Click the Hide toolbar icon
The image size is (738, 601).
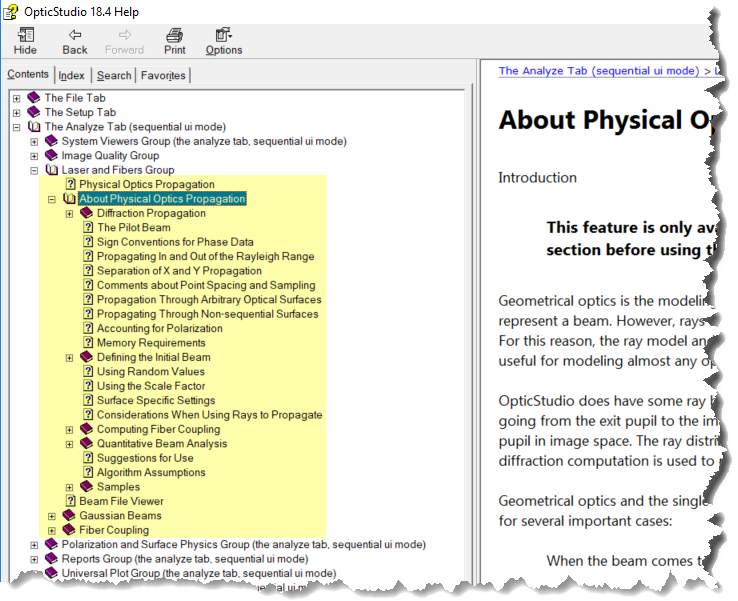(25, 35)
